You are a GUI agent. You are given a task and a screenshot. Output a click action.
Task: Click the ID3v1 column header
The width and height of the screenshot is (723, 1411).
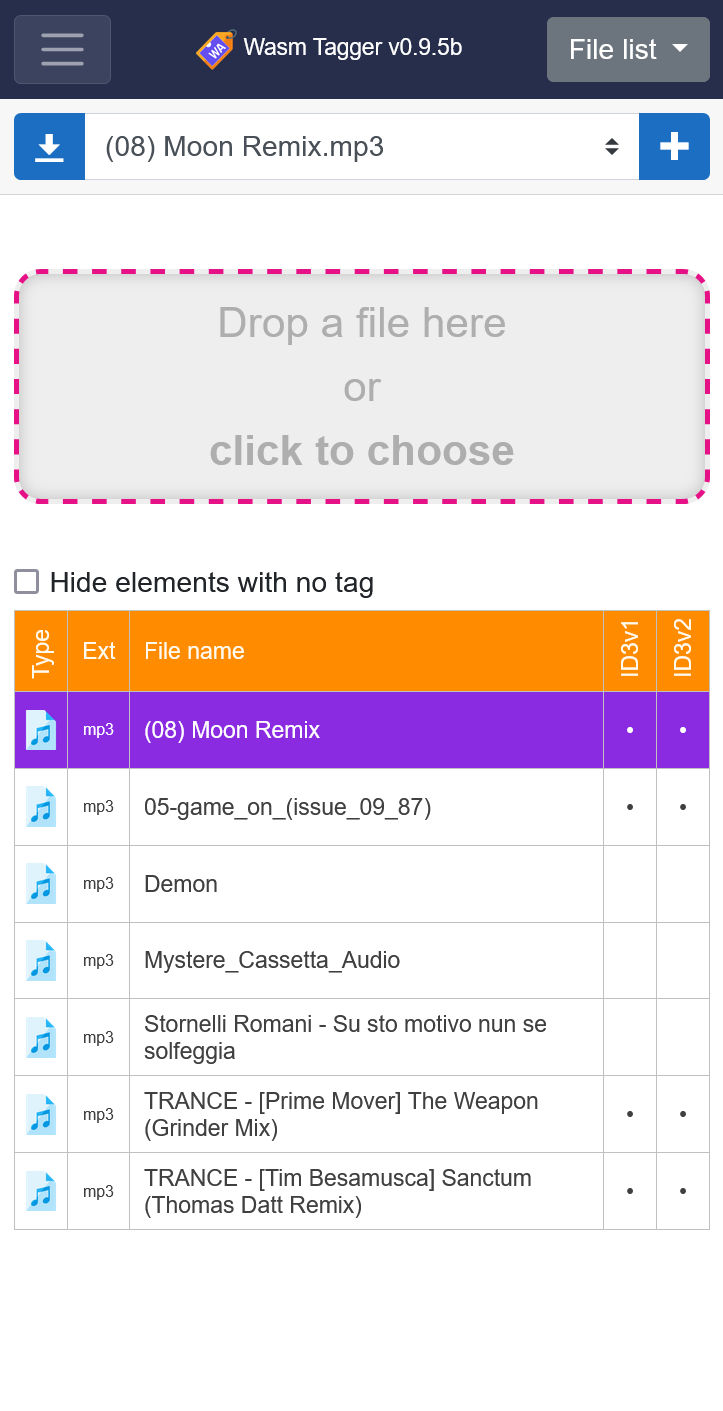[630, 651]
